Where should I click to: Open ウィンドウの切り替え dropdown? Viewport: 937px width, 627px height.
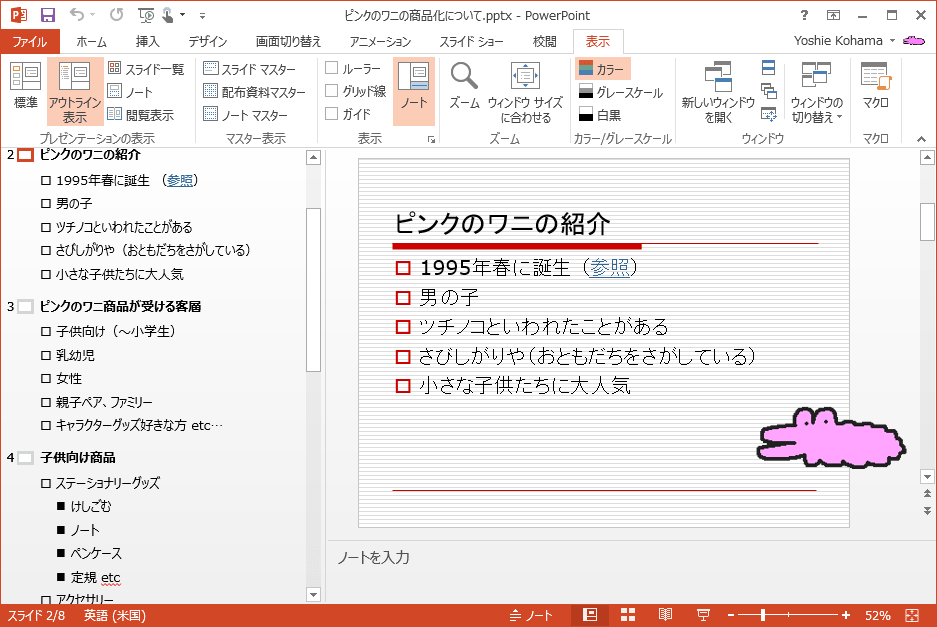tap(816, 93)
